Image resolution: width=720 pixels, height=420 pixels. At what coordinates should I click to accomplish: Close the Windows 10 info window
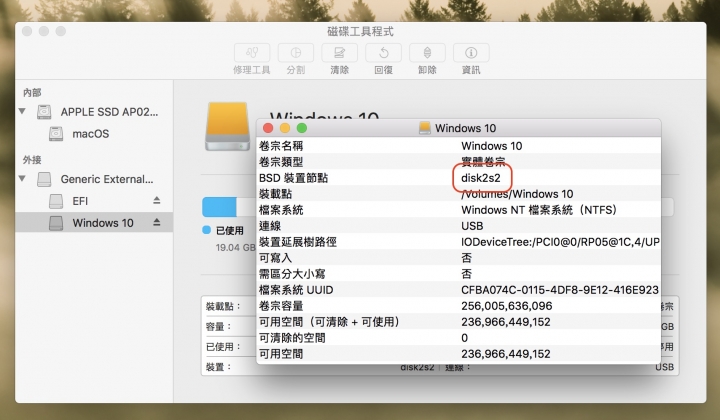point(268,128)
